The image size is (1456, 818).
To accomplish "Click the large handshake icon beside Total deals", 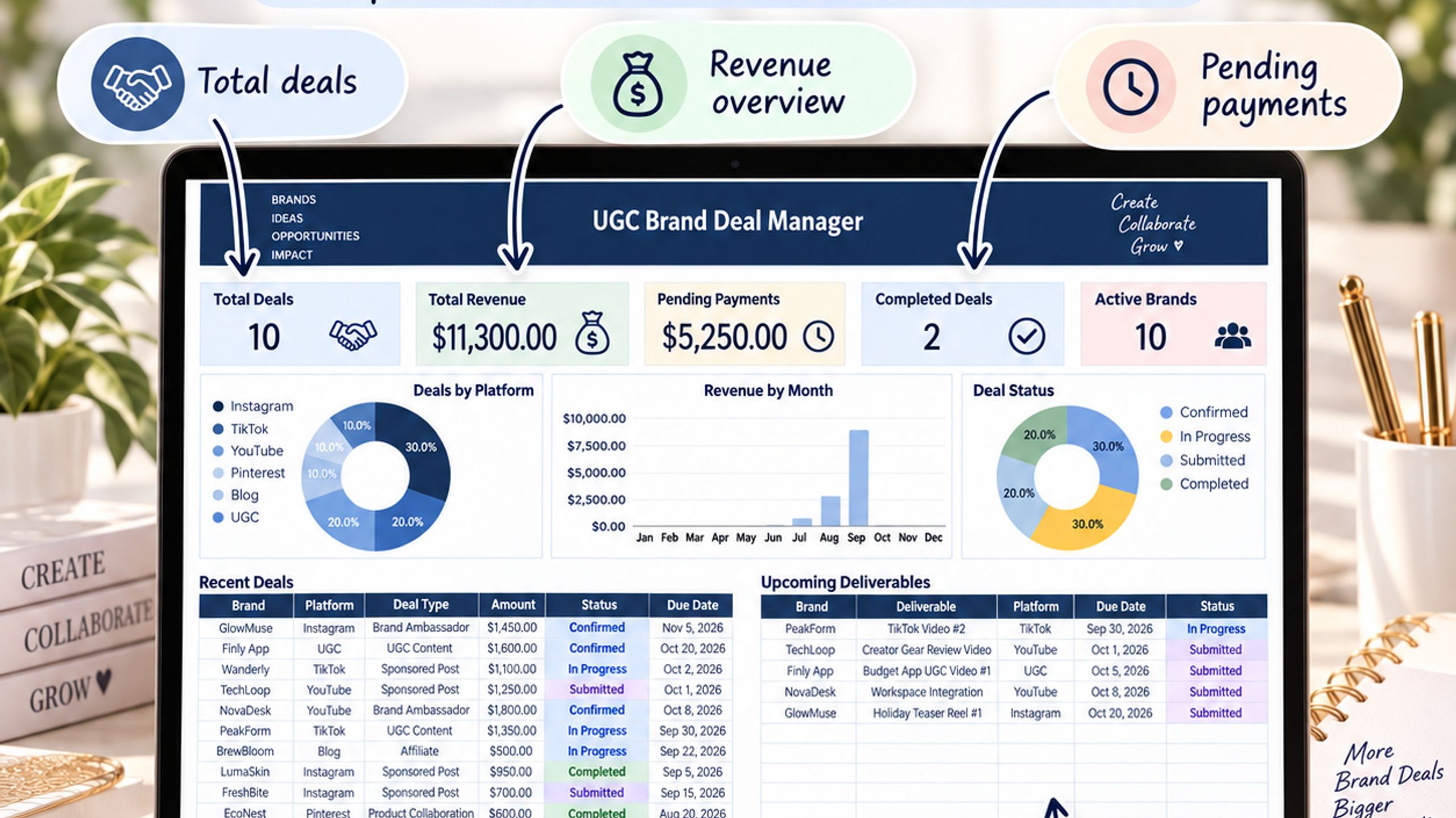I will pos(137,84).
